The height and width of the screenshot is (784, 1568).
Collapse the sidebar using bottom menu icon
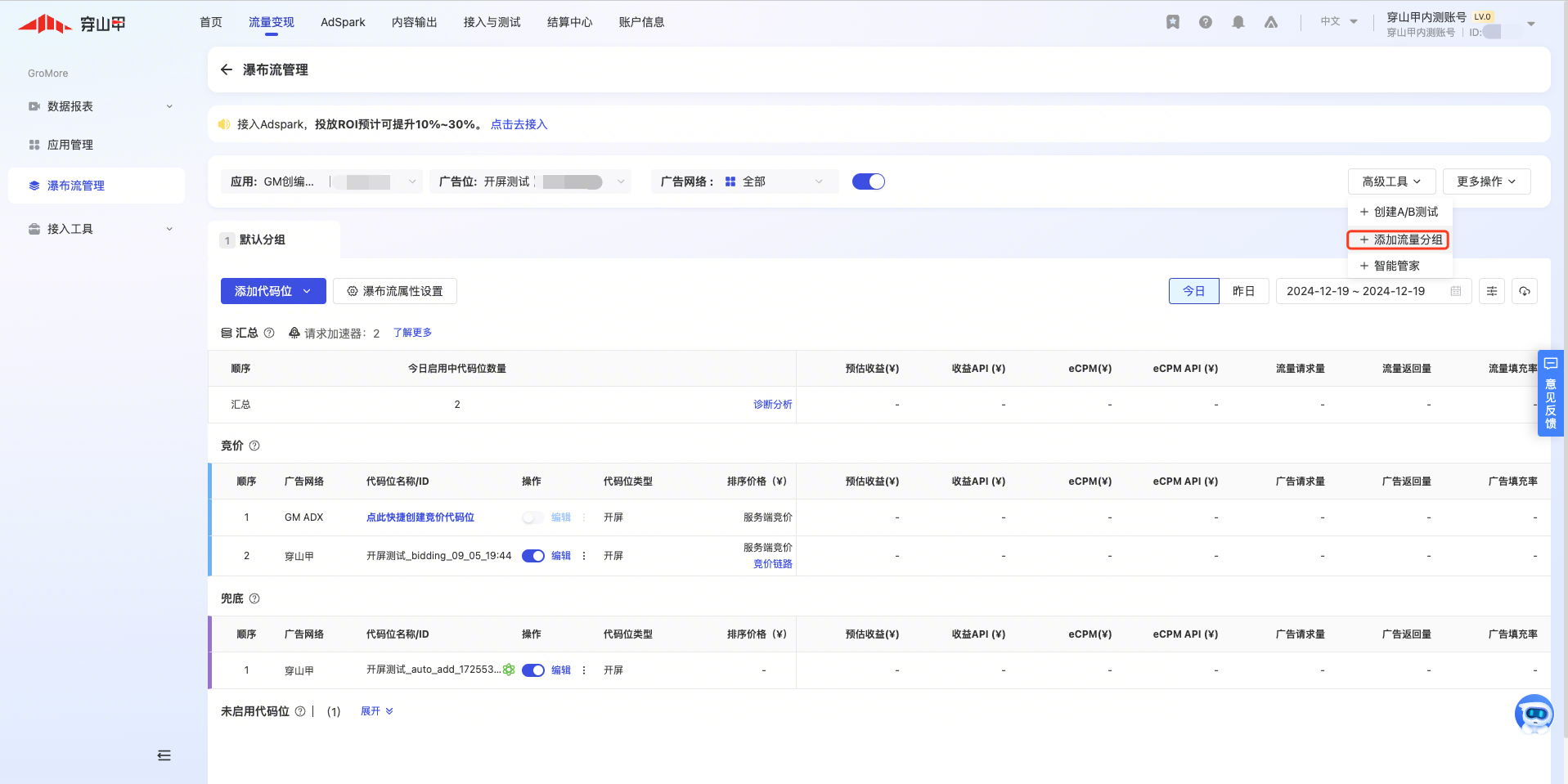tap(164, 755)
